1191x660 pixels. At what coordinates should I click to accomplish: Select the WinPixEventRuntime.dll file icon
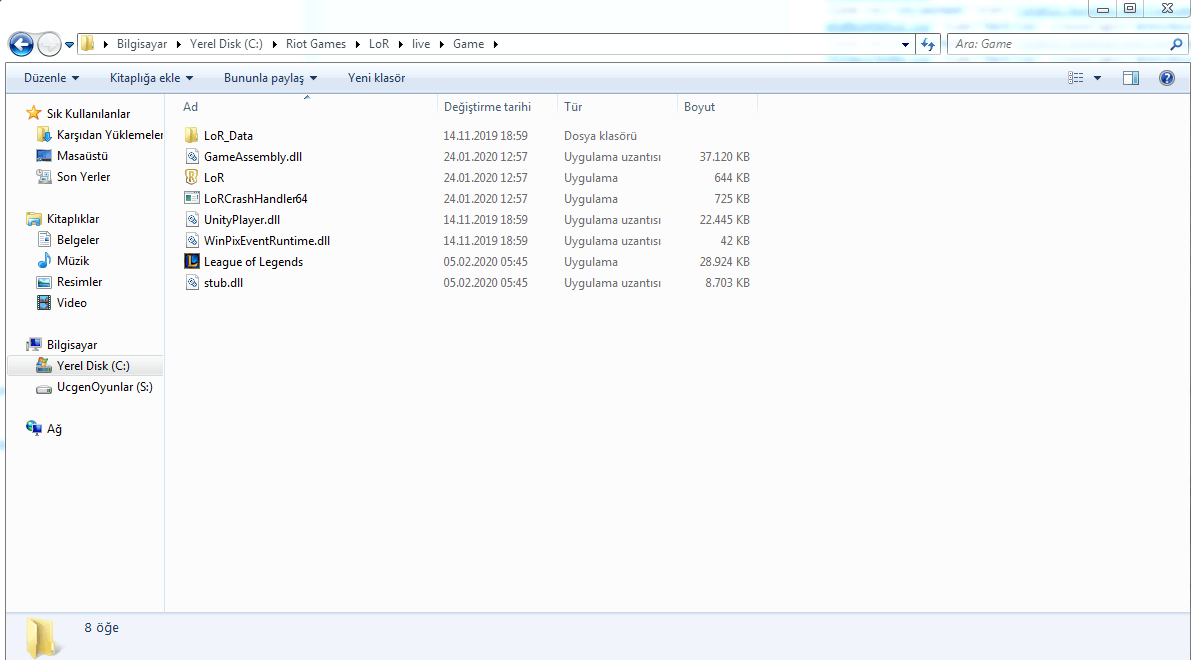coord(191,241)
